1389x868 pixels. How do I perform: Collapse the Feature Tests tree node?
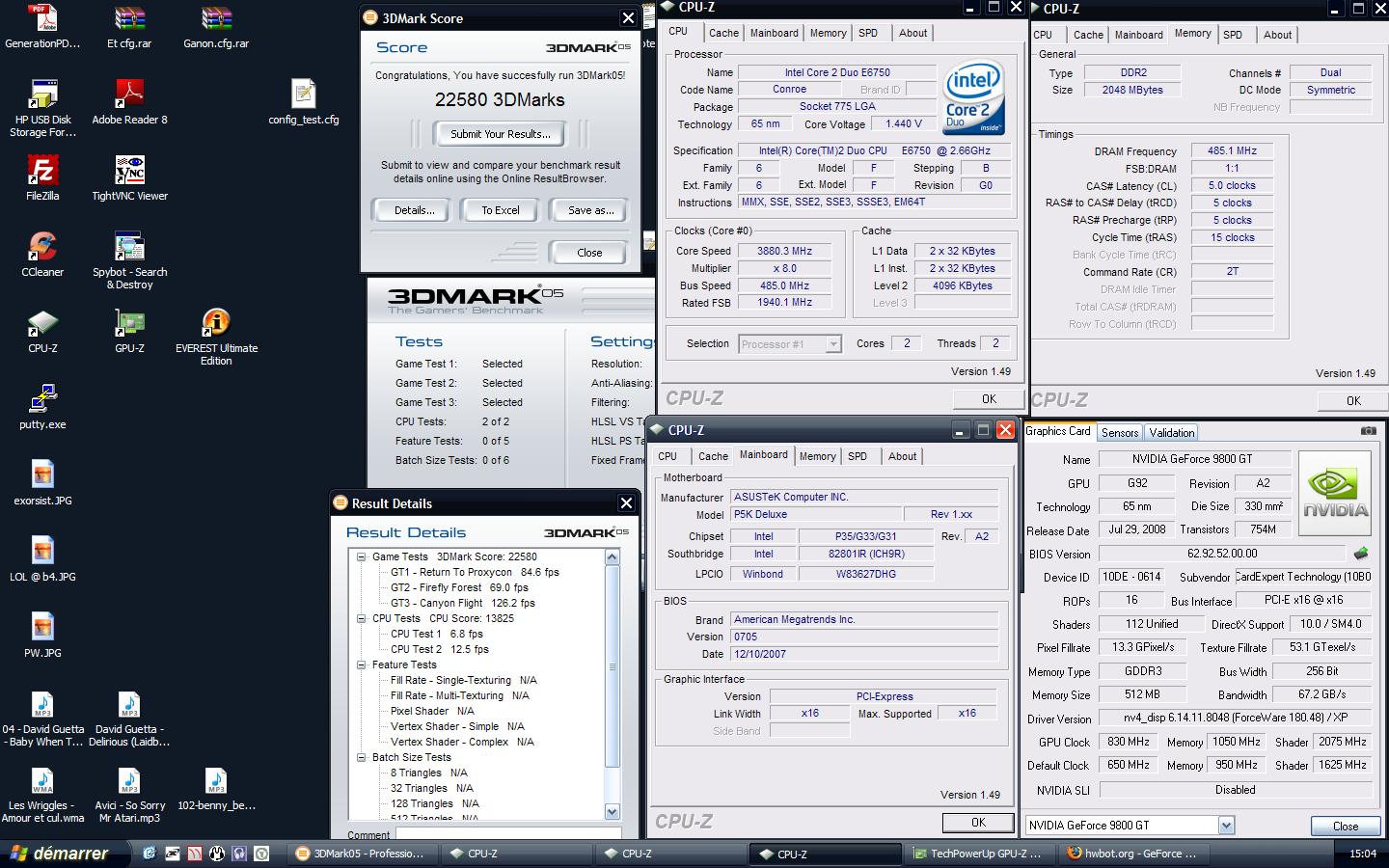(x=362, y=665)
